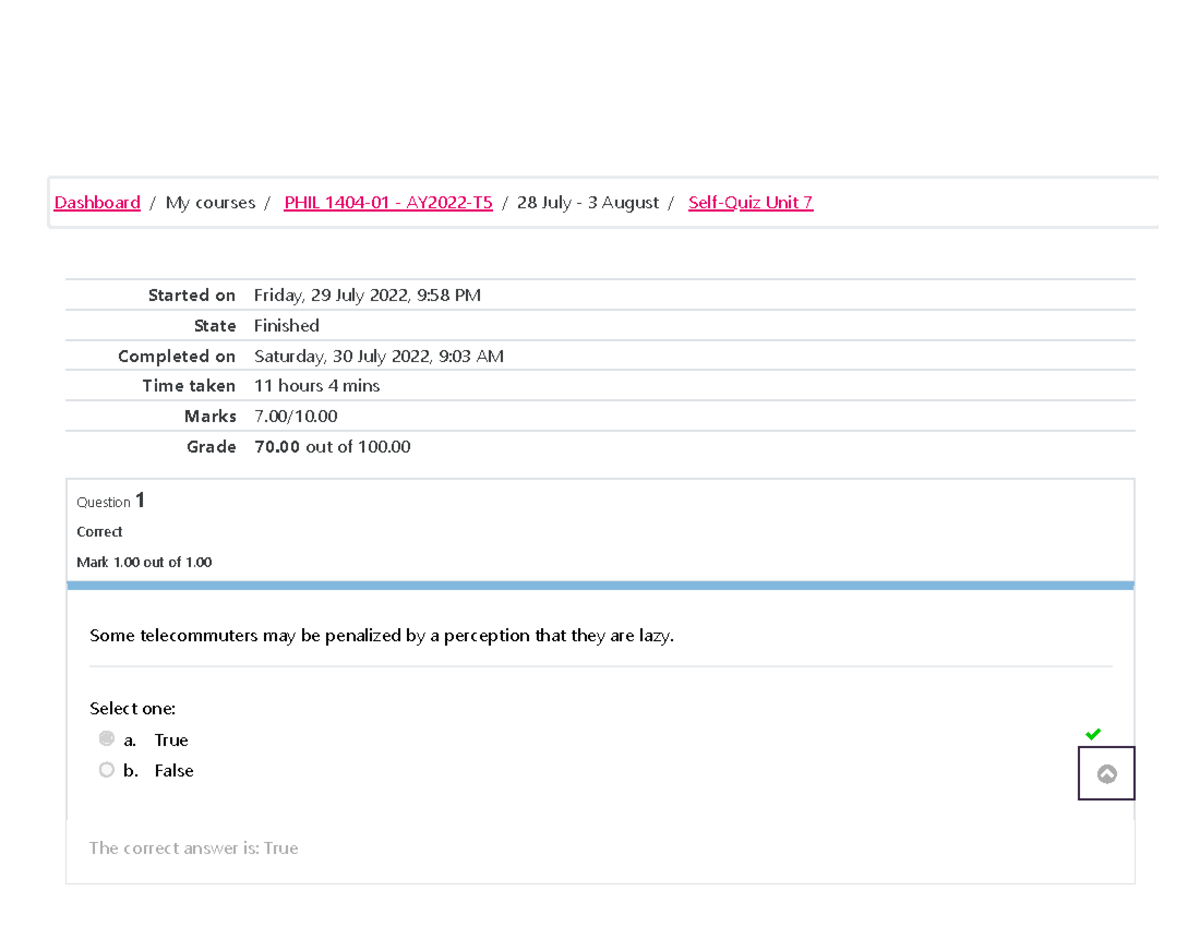Click the State value Finished
Screen dimensions: 1200x927
(x=286, y=326)
